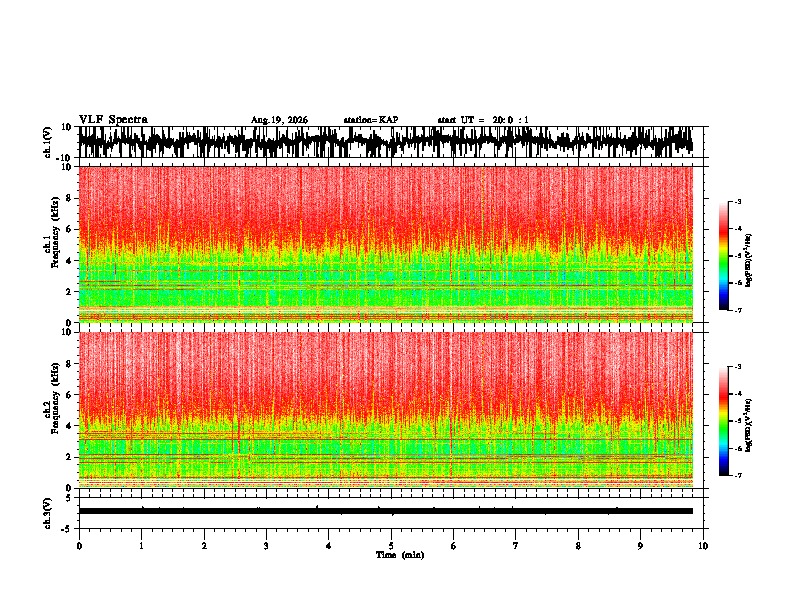Click the 9 minute tick label on time axis

point(640,546)
